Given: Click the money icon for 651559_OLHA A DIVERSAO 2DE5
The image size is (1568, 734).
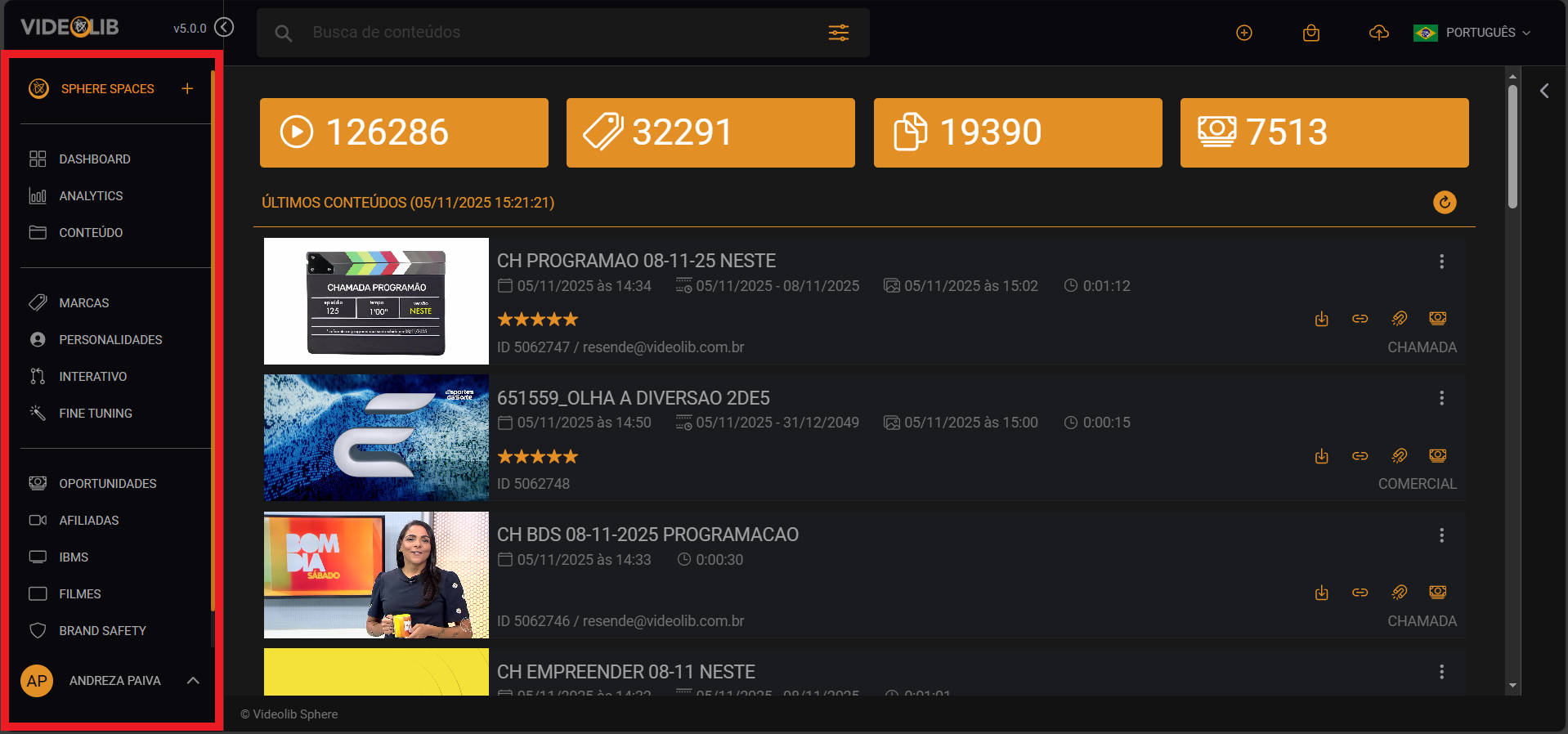Looking at the screenshot, I should click(1438, 455).
